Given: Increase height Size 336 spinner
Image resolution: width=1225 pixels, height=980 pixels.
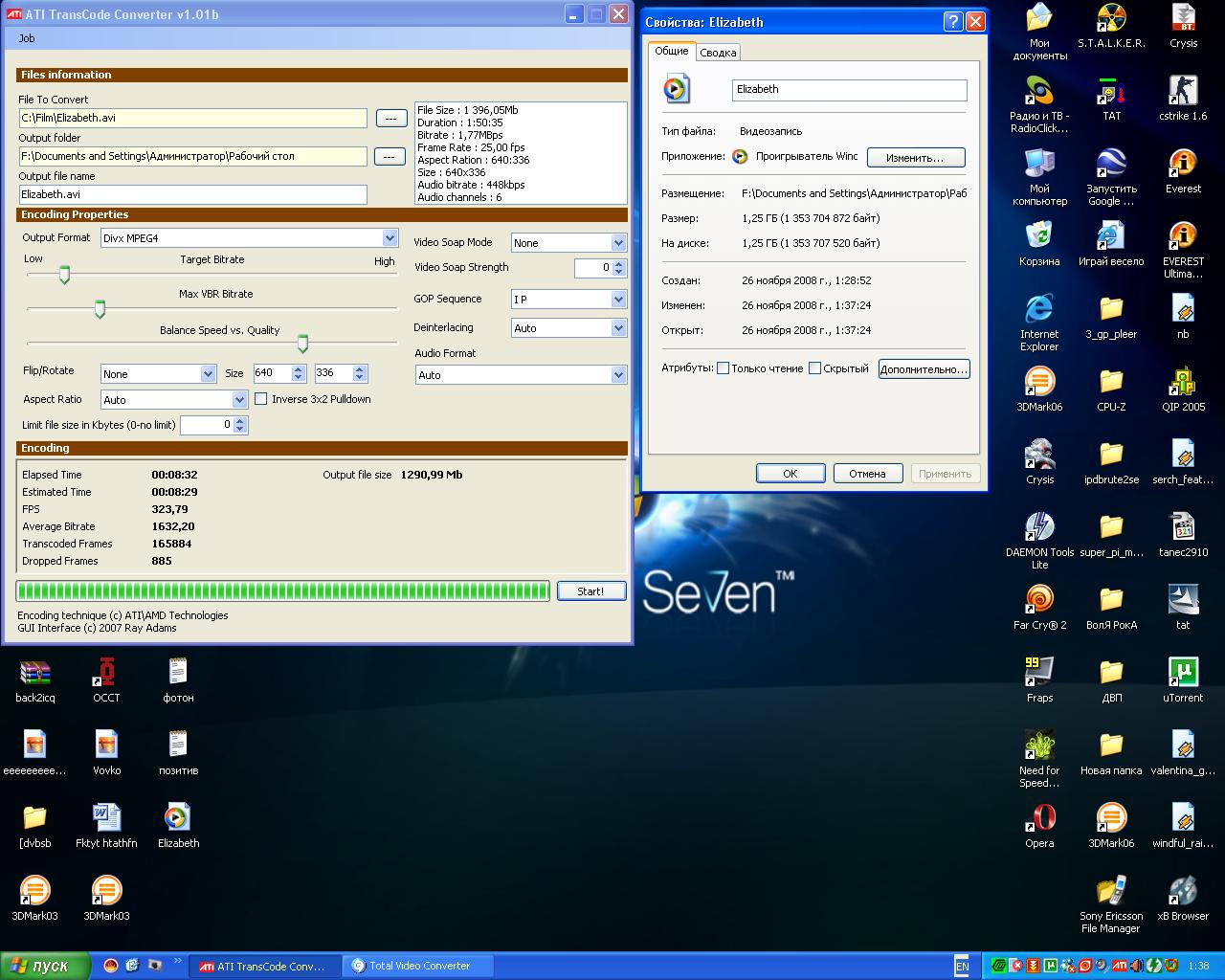Looking at the screenshot, I should tap(360, 369).
